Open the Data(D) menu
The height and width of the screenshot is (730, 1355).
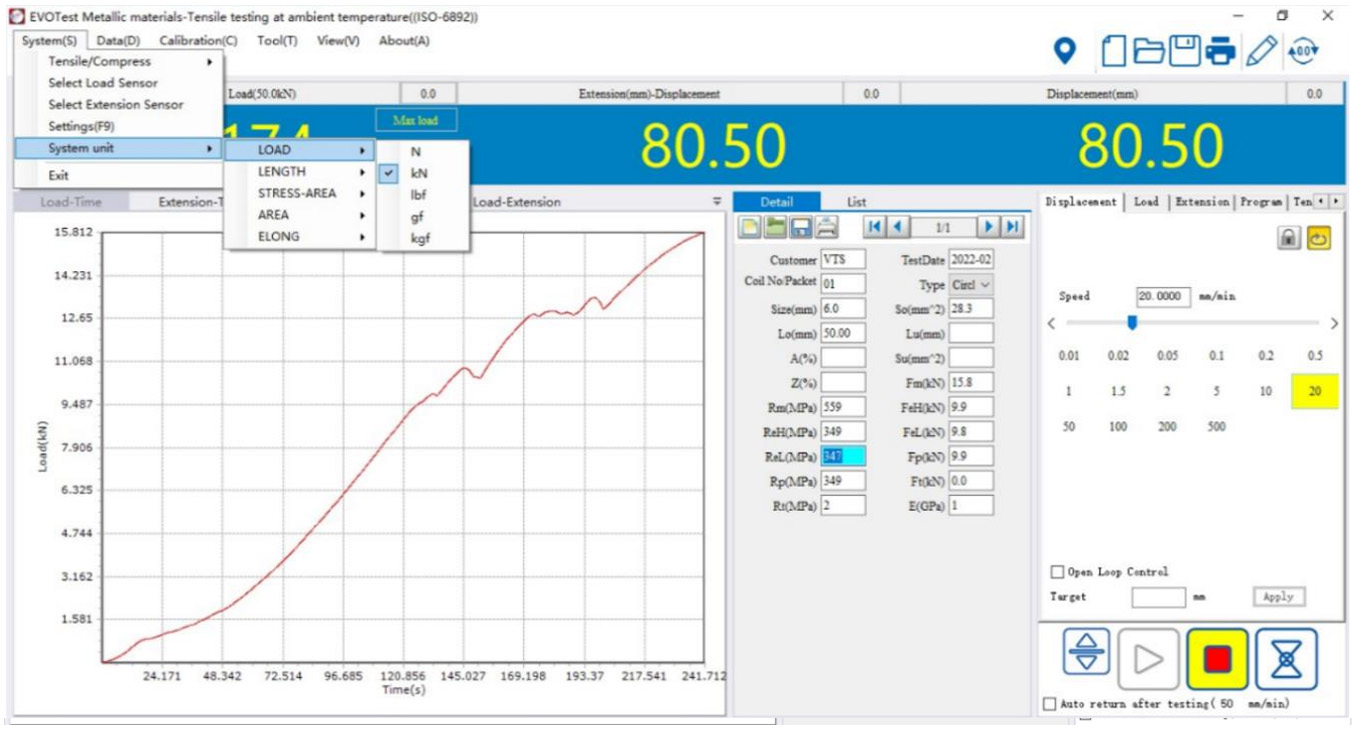pos(119,41)
